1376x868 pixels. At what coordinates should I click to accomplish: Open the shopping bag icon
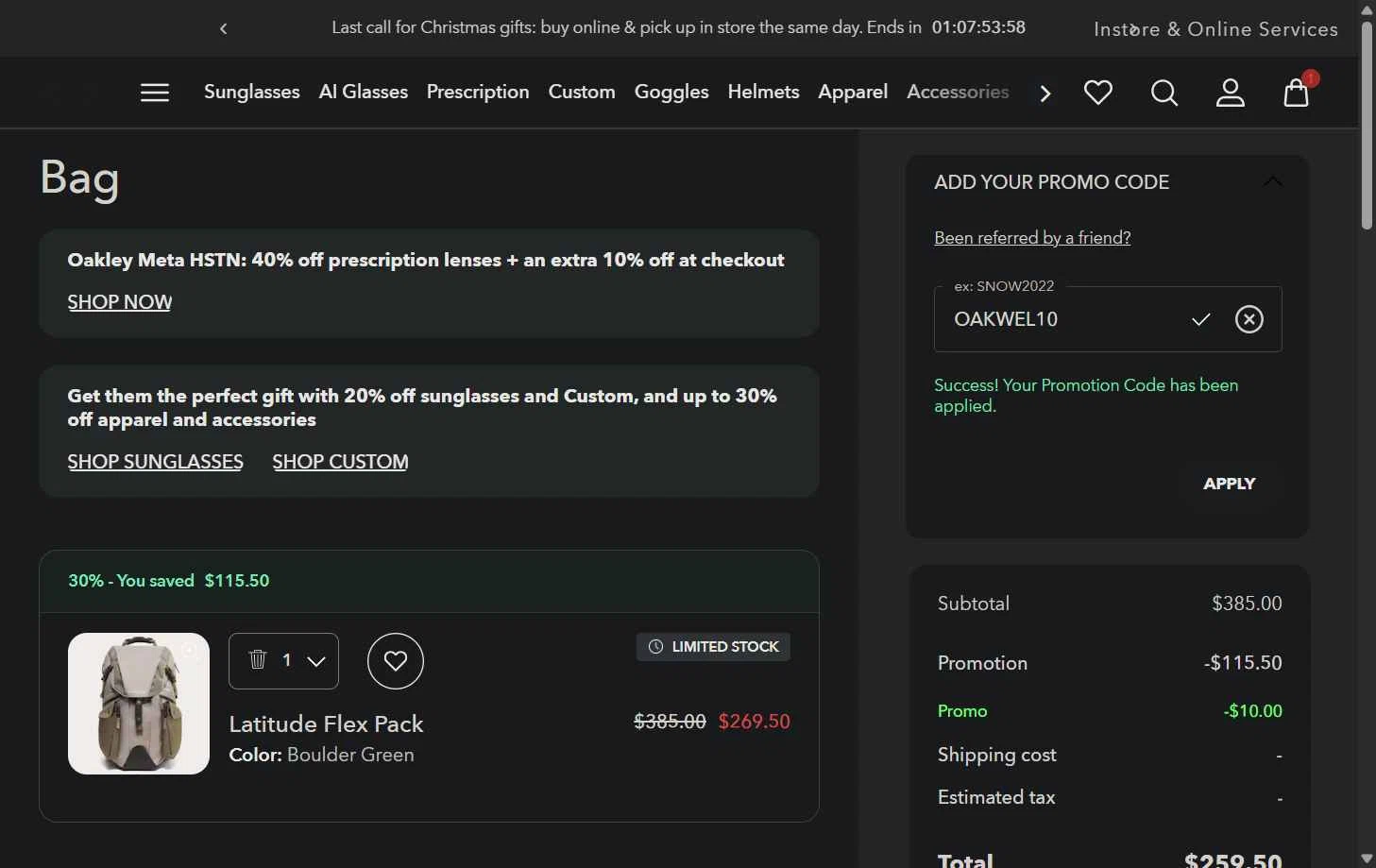pyautogui.click(x=1297, y=92)
